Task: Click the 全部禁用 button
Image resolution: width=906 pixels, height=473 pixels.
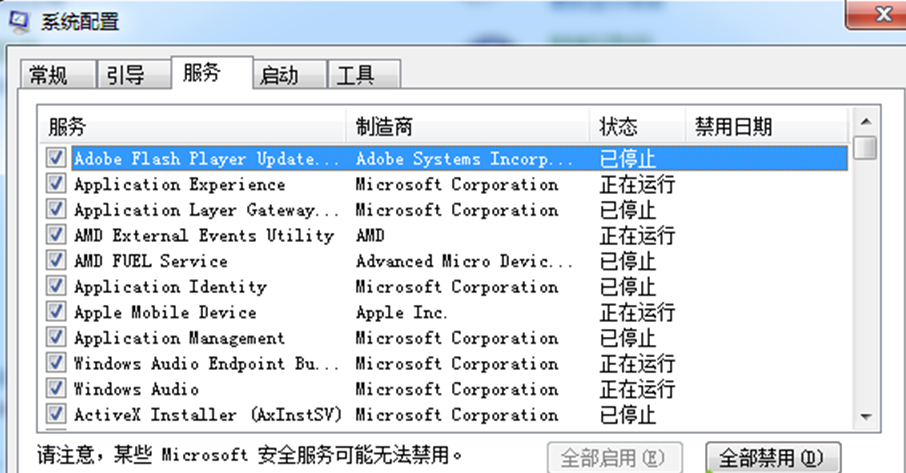Action: [773, 458]
